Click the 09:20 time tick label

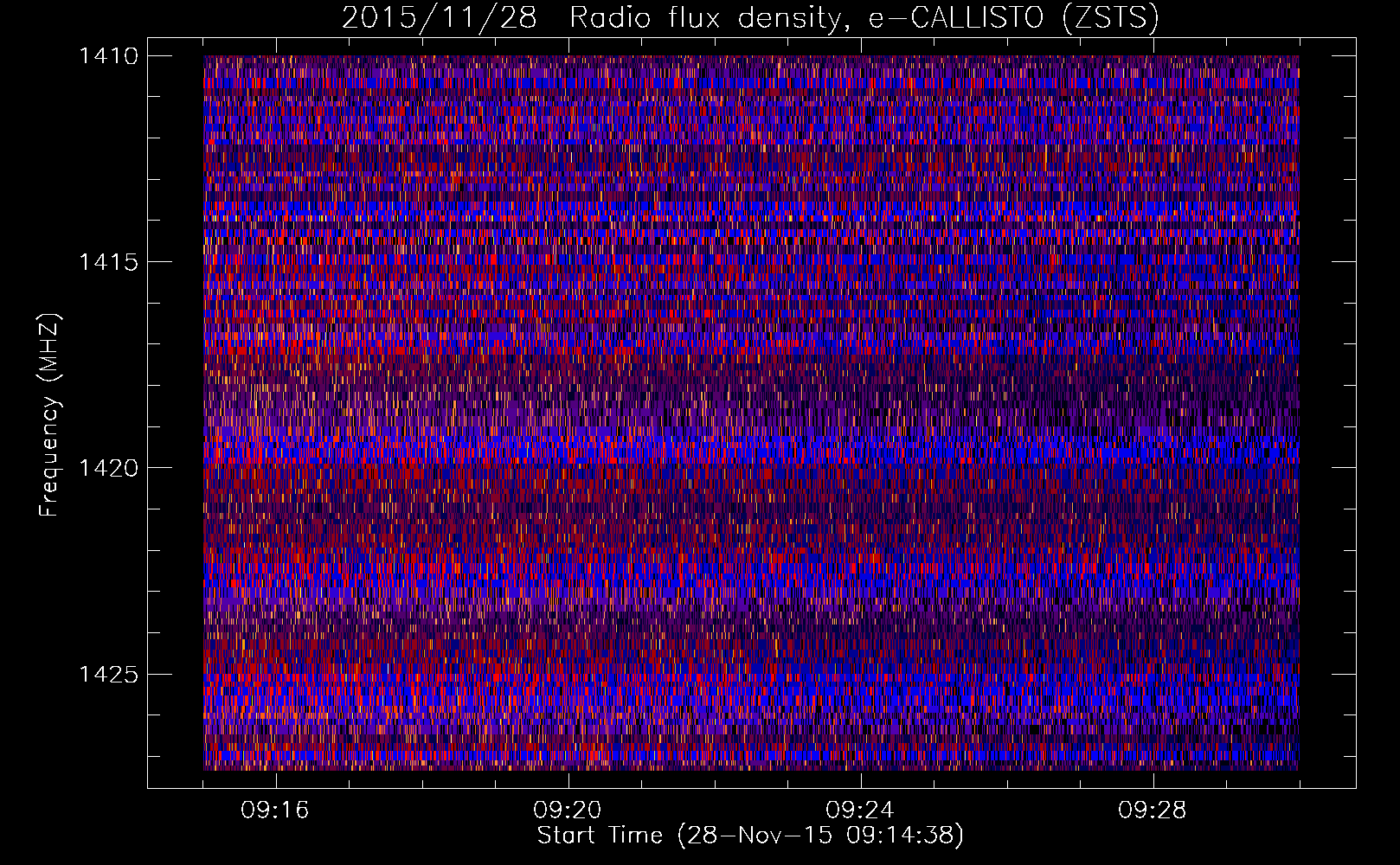tap(568, 811)
